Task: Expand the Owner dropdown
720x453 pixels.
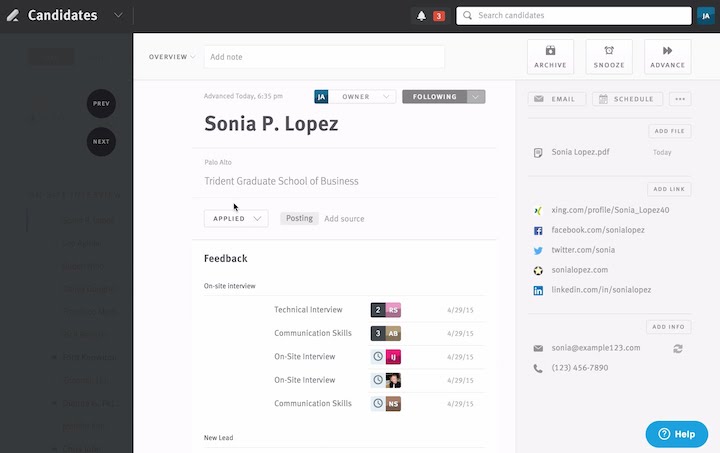Action: pyautogui.click(x=364, y=97)
